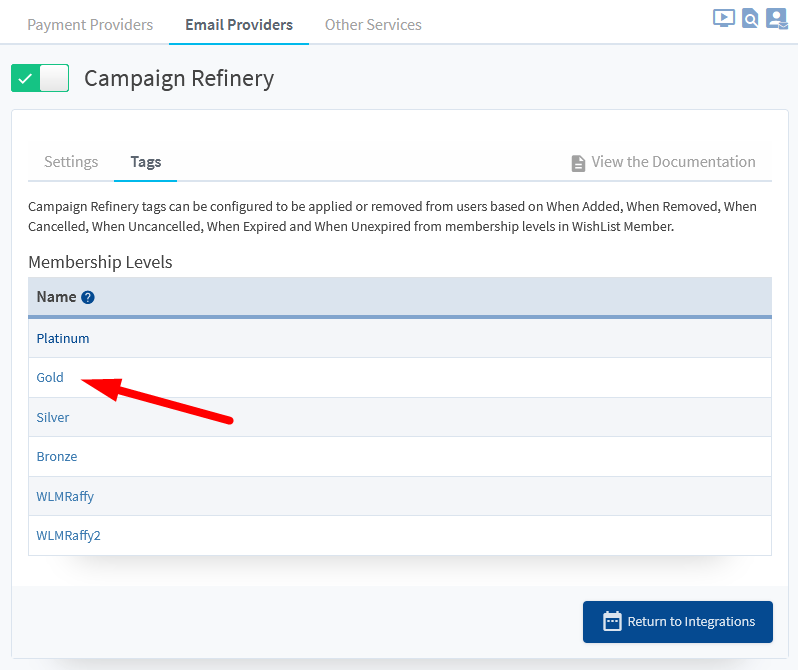
Task: Click the Return to Integrations button
Action: (677, 622)
